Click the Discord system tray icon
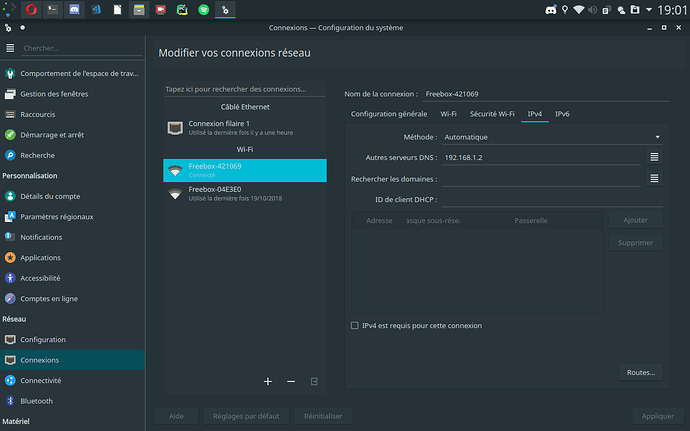690x431 pixels. pos(551,10)
